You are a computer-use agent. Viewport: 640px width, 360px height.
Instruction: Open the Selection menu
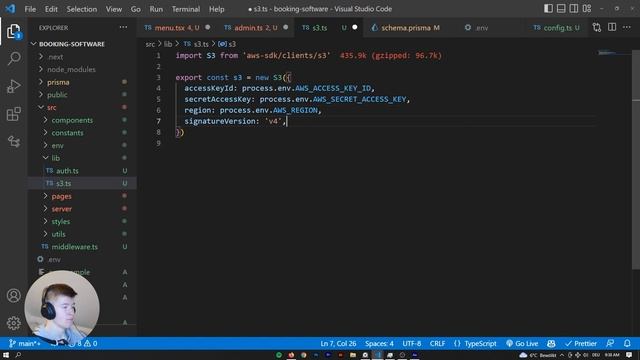pos(82,9)
